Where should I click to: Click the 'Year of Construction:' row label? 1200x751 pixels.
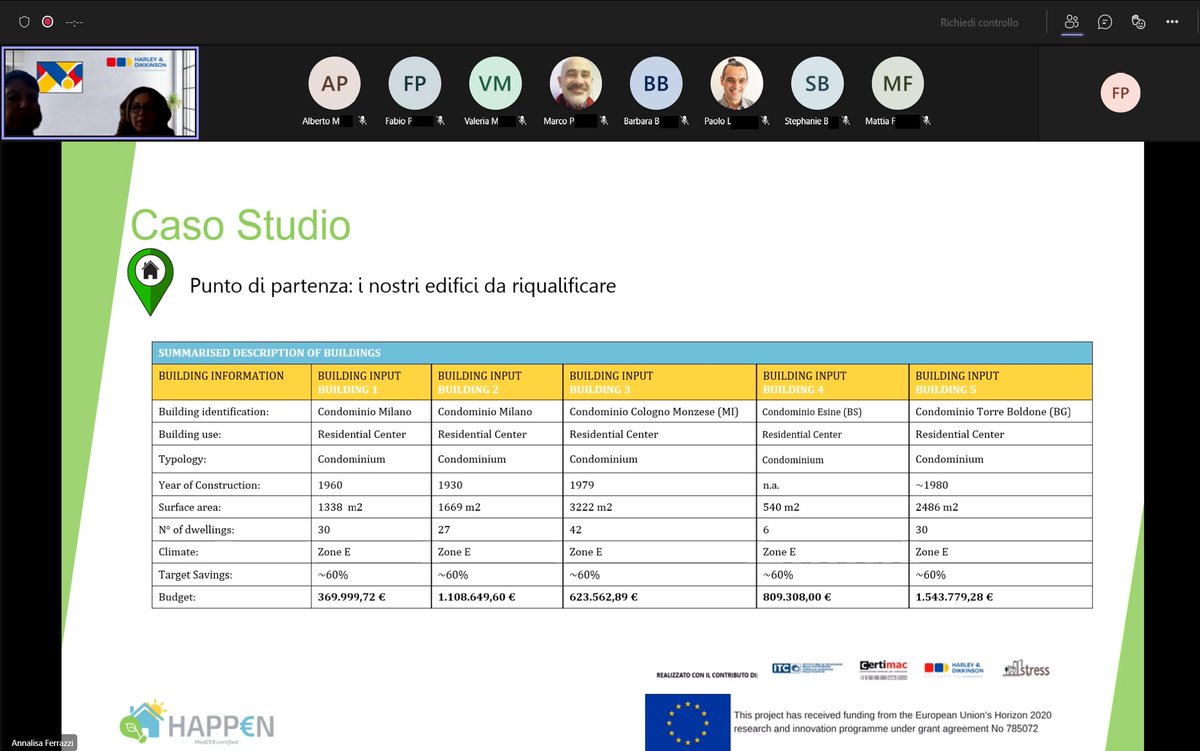pyautogui.click(x=208, y=485)
